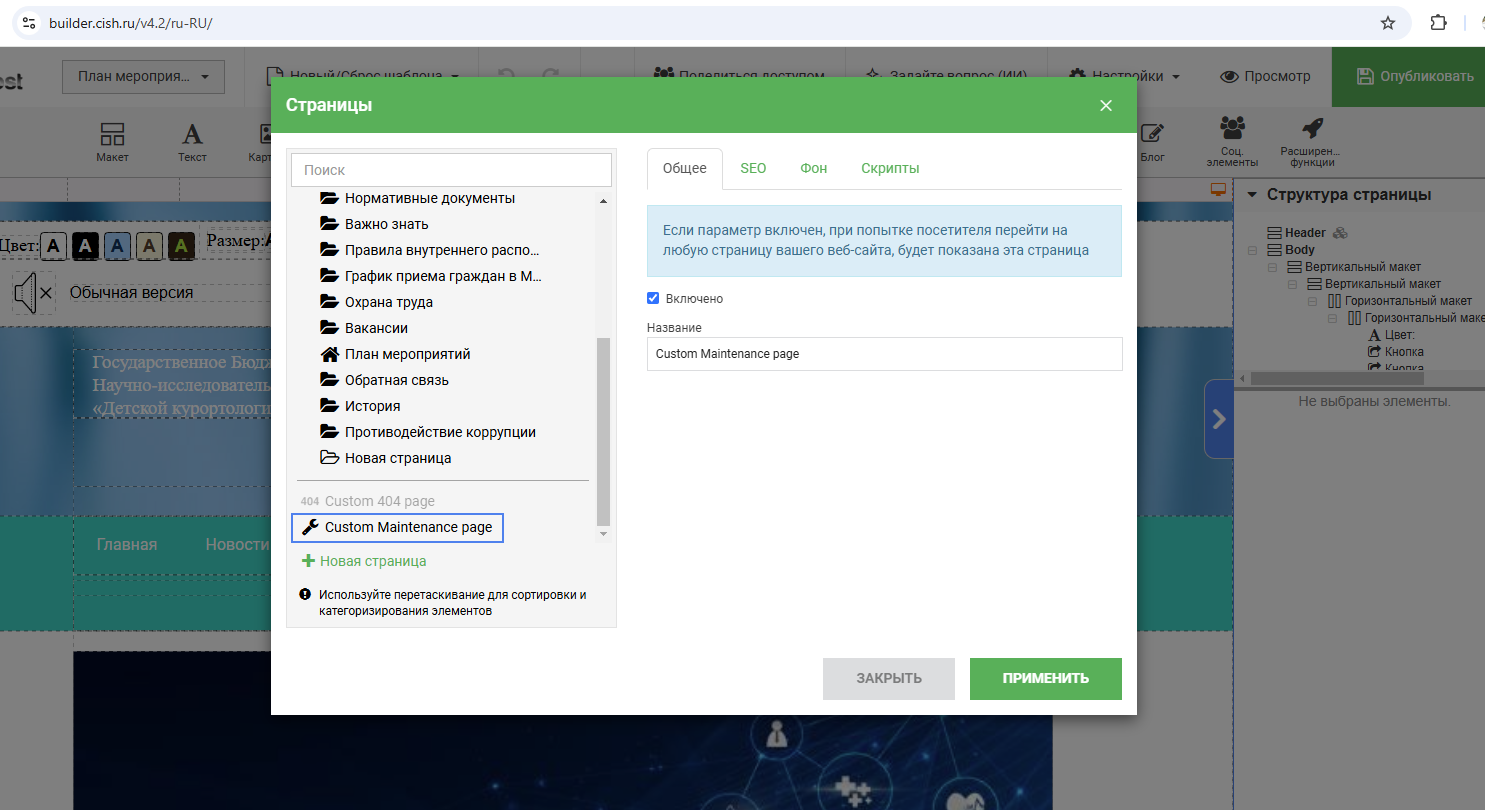Choose the blue color scheme swatch
The width and height of the screenshot is (1485, 810).
click(117, 245)
